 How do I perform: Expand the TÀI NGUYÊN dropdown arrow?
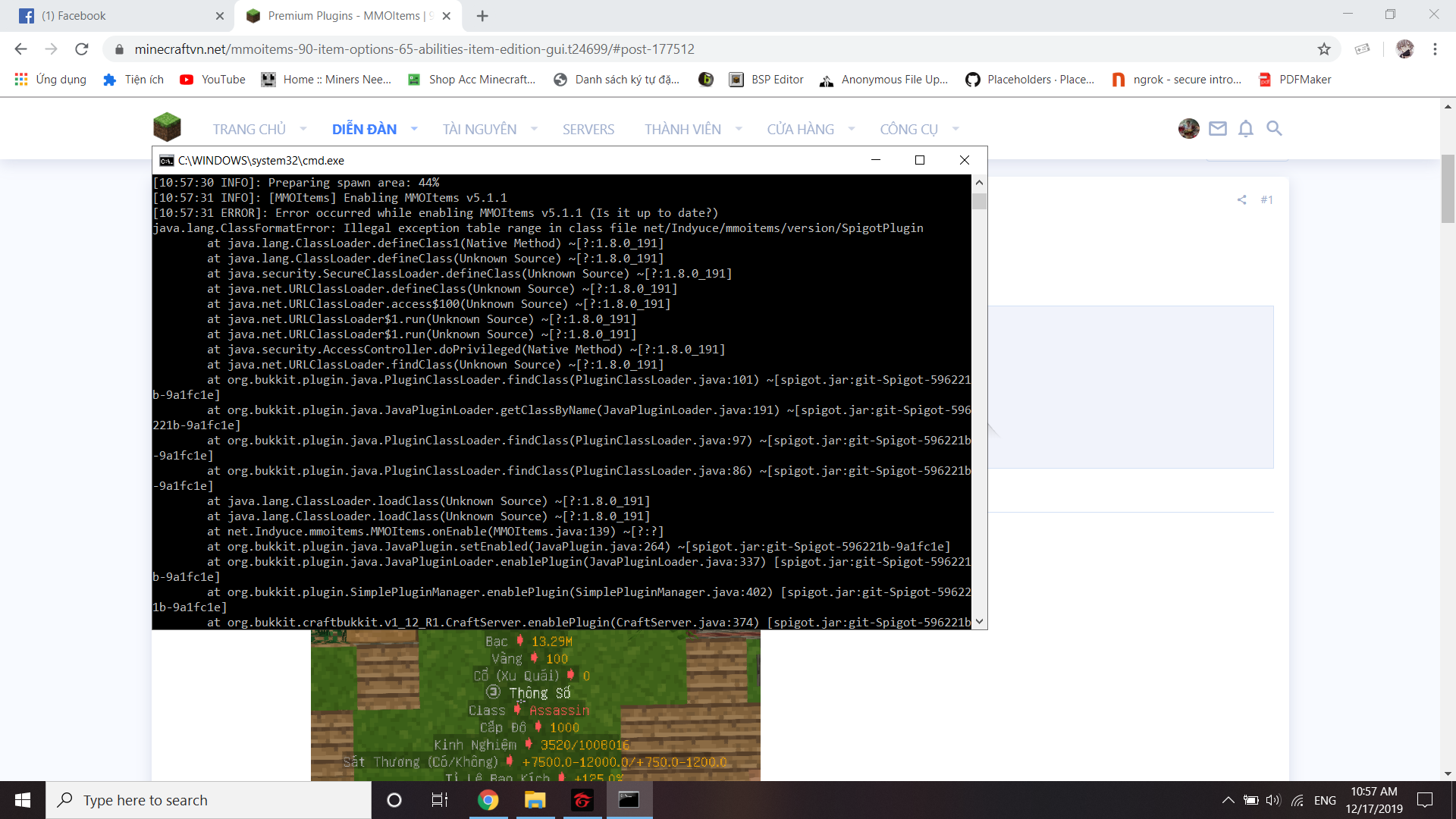[x=534, y=129]
